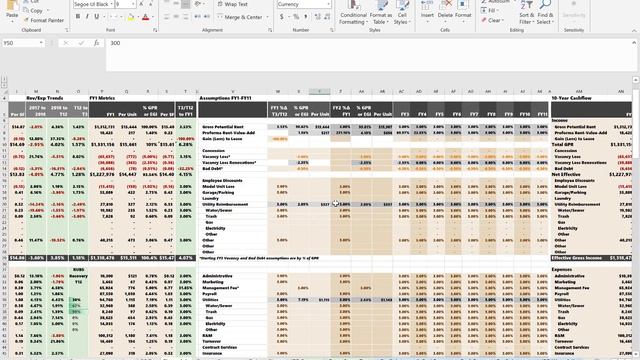Open Cell Styles gallery
Viewport: 640px width, 360px height.
(402, 12)
